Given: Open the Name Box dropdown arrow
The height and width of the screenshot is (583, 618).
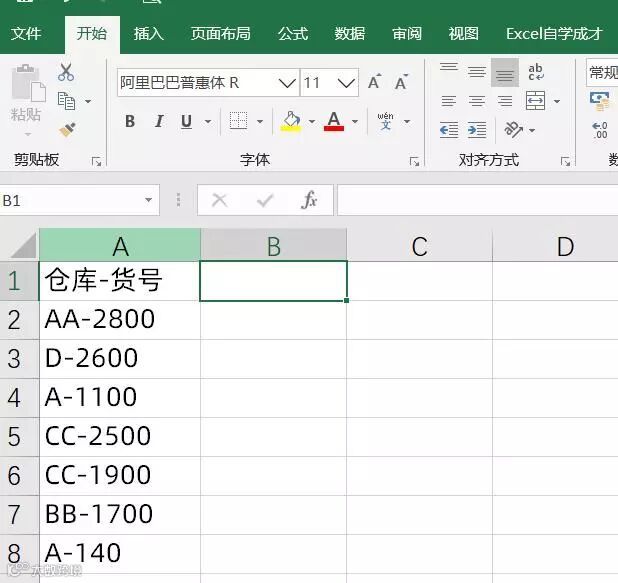Looking at the screenshot, I should 148,200.
